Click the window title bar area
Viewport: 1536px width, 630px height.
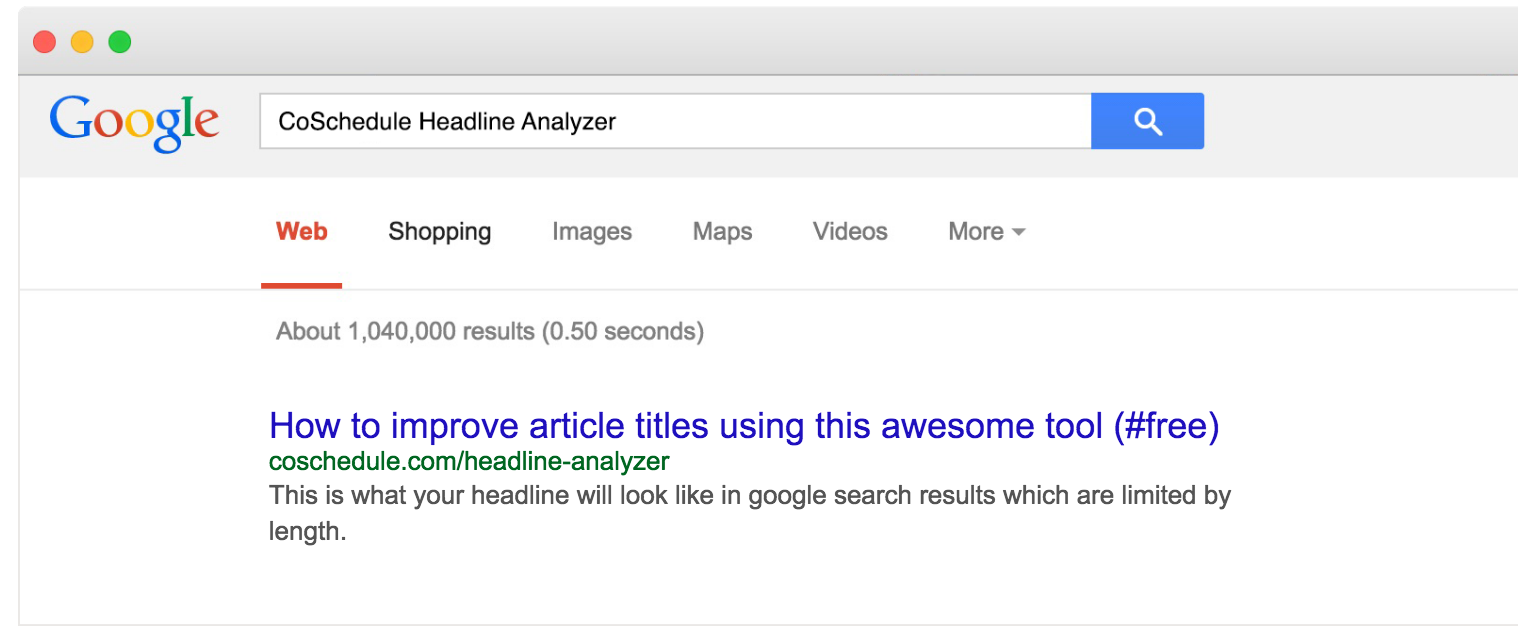click(x=800, y=42)
